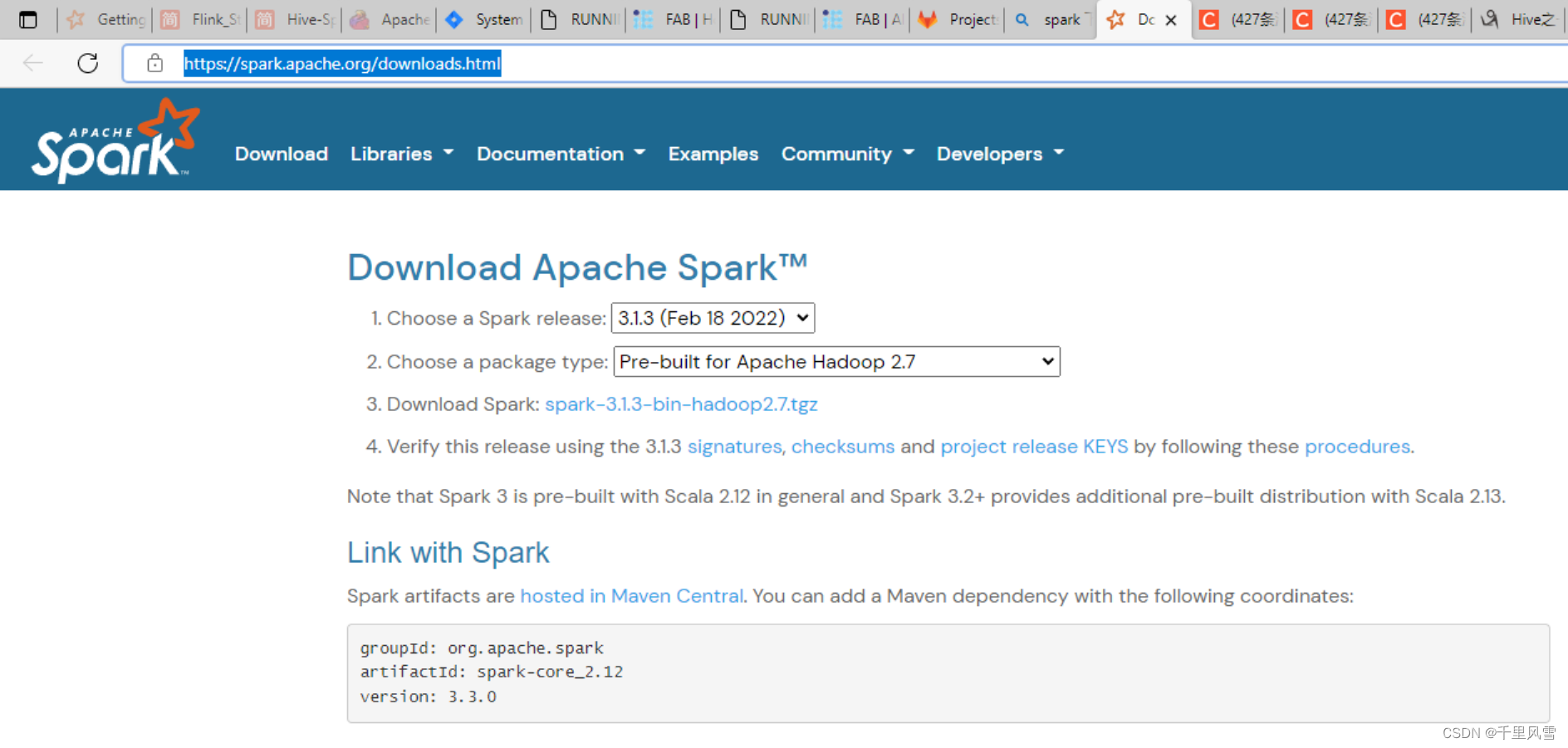This screenshot has width=1568, height=748.
Task: Click the Apache tab with feather icon
Action: coord(359,19)
